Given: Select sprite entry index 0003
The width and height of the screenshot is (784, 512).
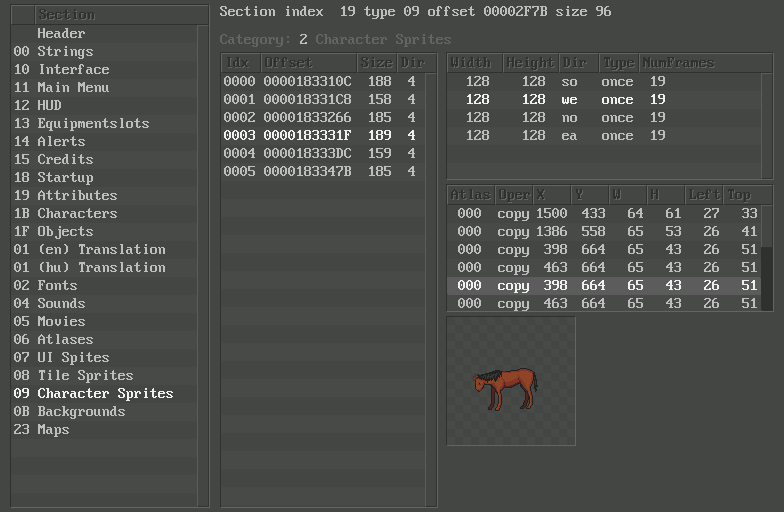Looking at the screenshot, I should point(320,135).
